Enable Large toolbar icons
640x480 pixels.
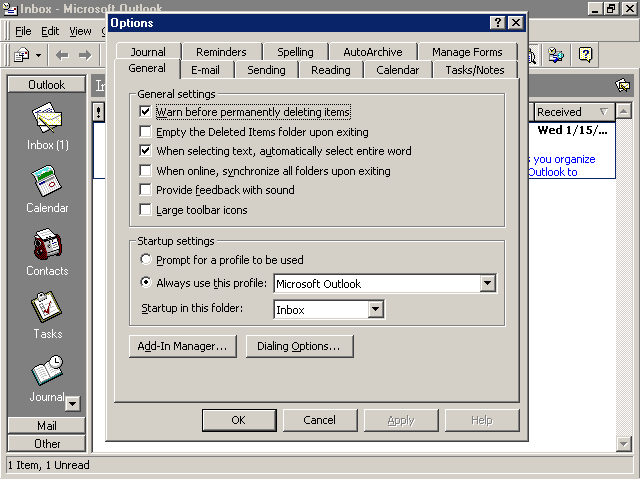click(145, 209)
